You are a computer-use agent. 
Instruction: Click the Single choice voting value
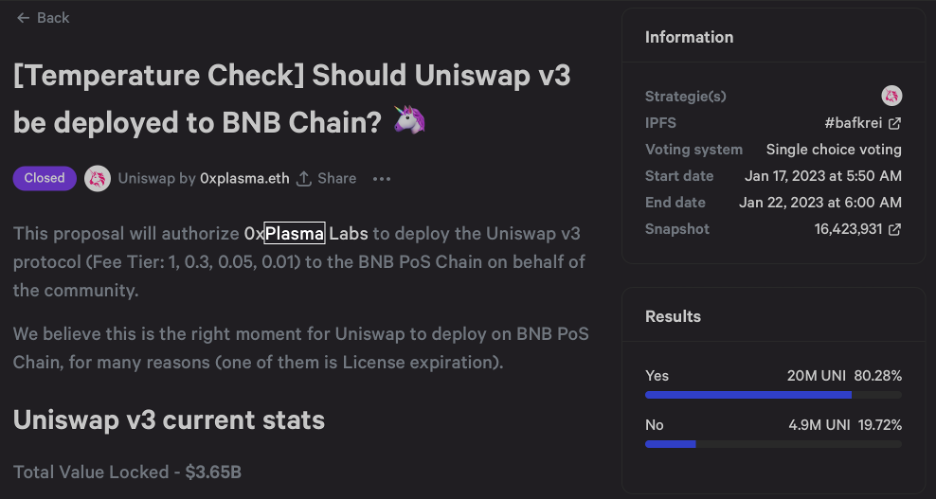[833, 149]
